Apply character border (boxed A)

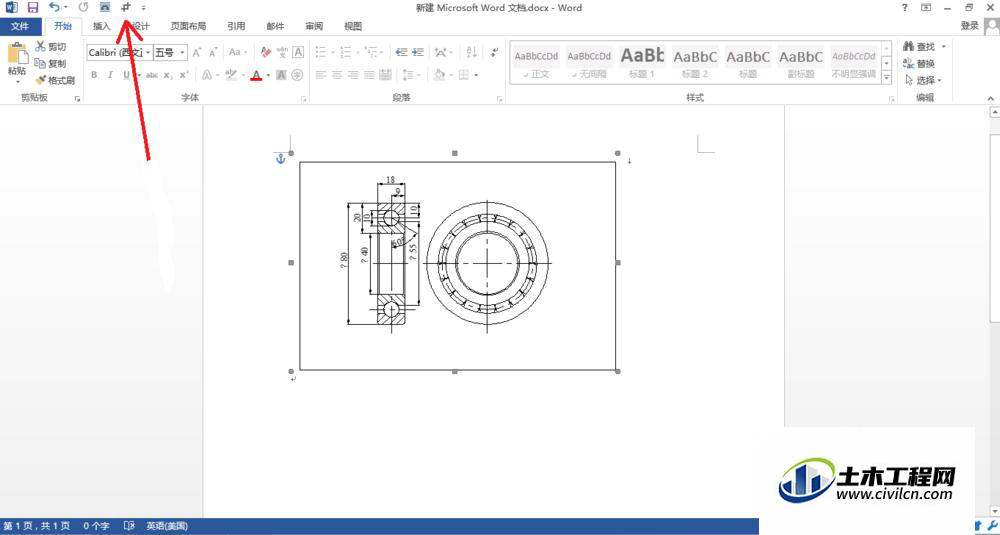click(298, 52)
